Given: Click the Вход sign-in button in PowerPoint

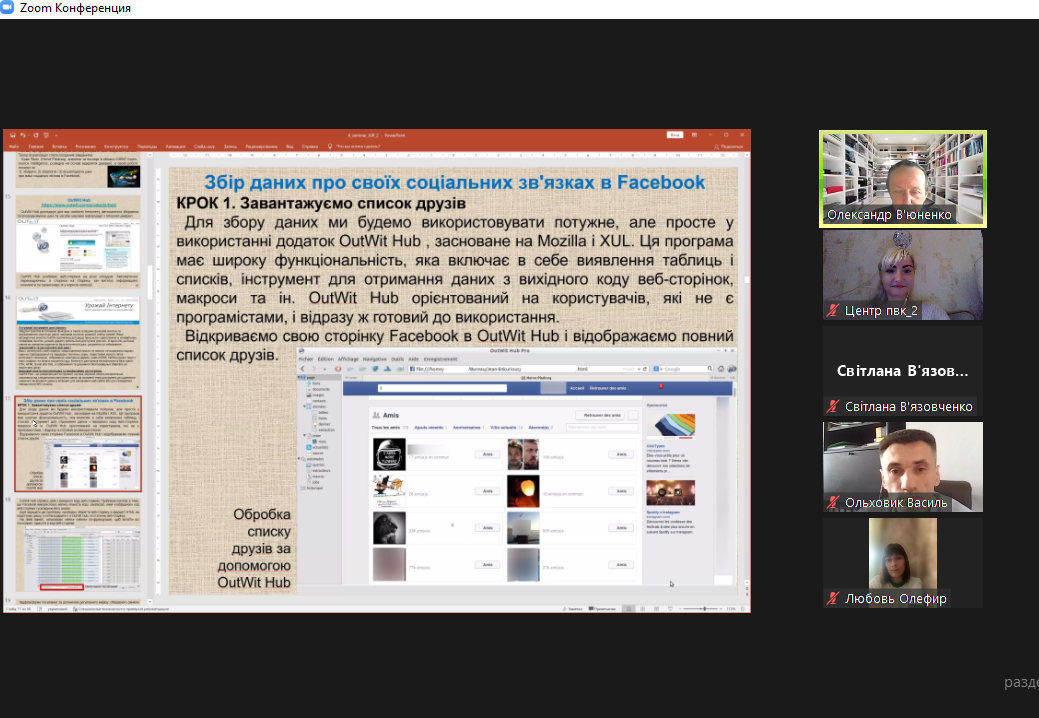Looking at the screenshot, I should point(675,135).
